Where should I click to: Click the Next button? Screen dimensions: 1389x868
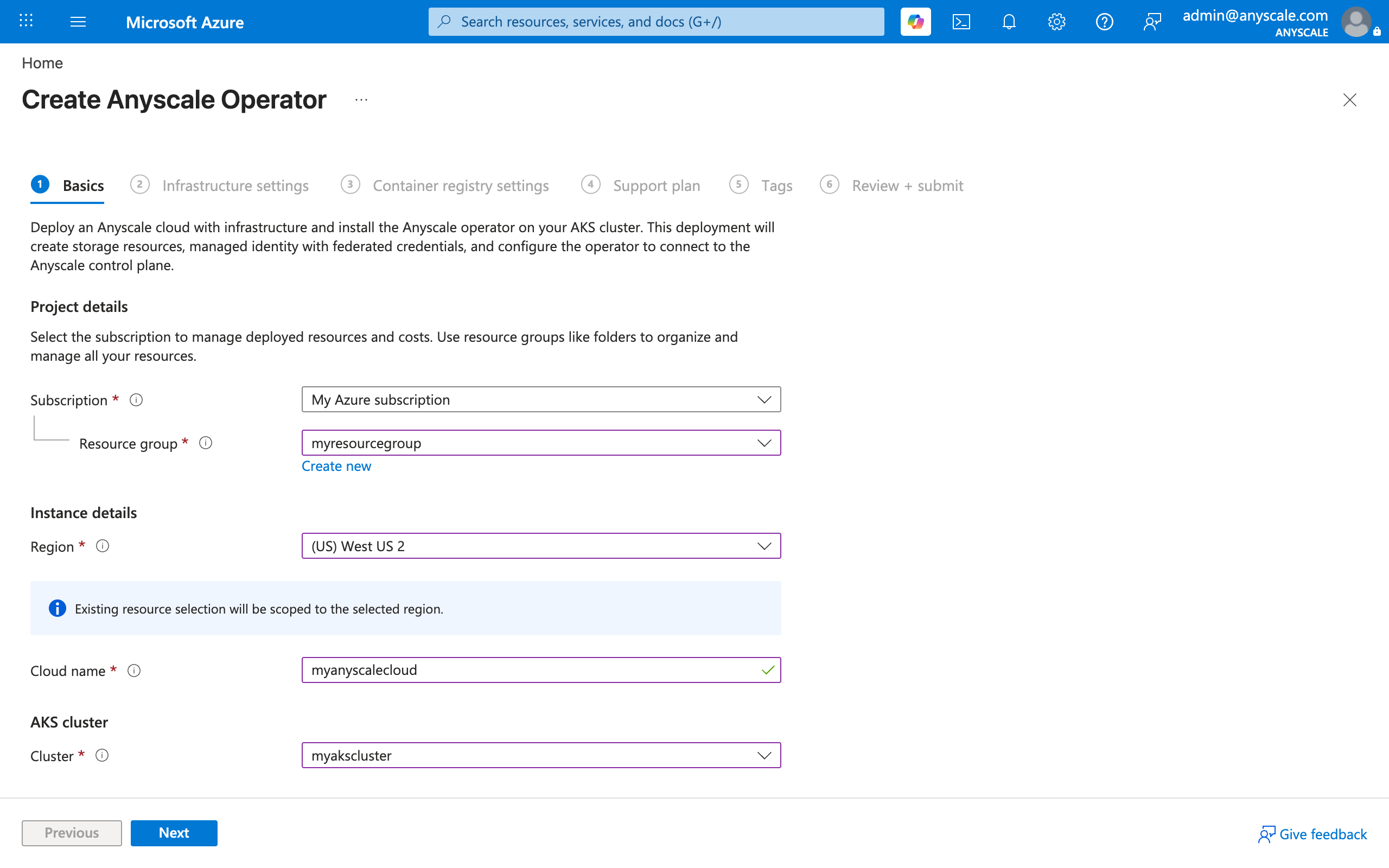coord(174,833)
